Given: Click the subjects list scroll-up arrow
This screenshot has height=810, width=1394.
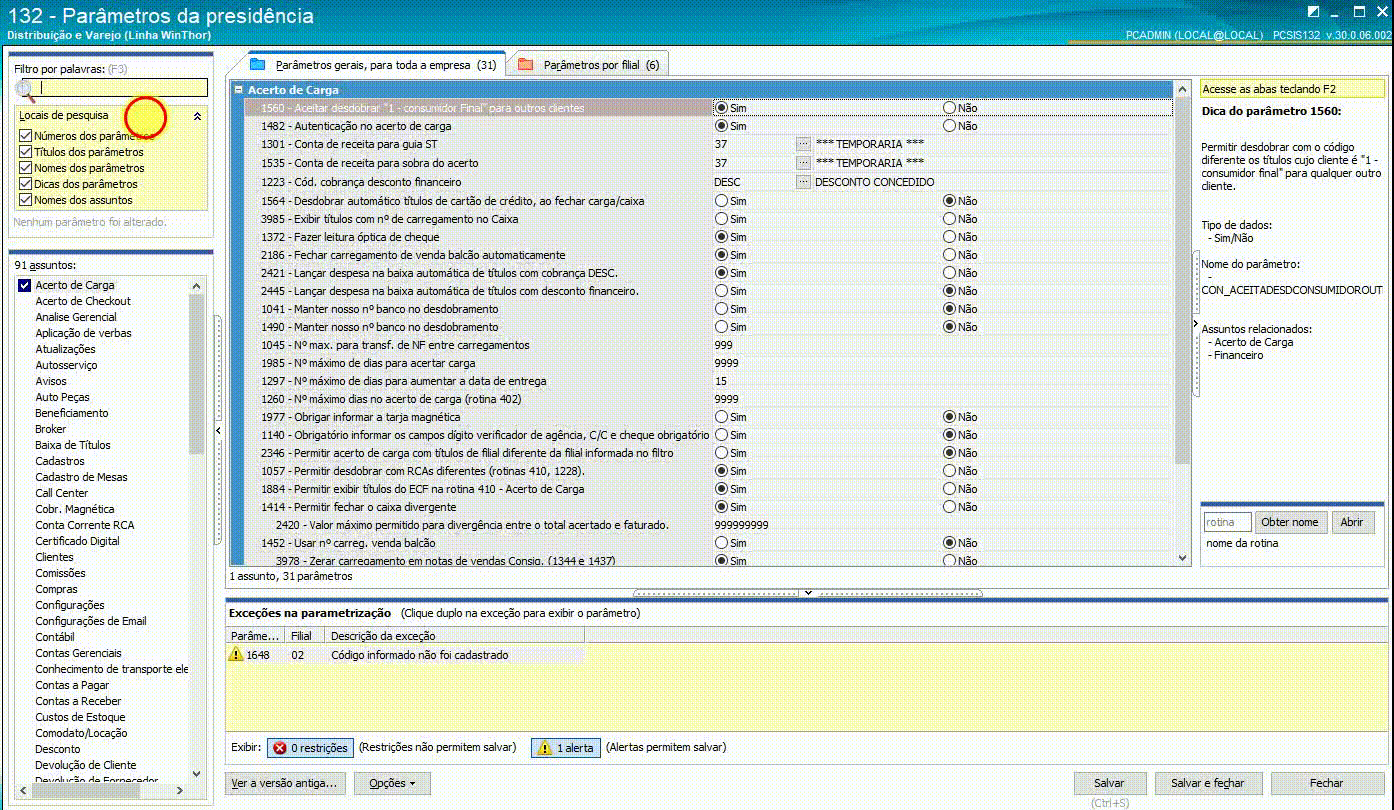Looking at the screenshot, I should (196, 285).
